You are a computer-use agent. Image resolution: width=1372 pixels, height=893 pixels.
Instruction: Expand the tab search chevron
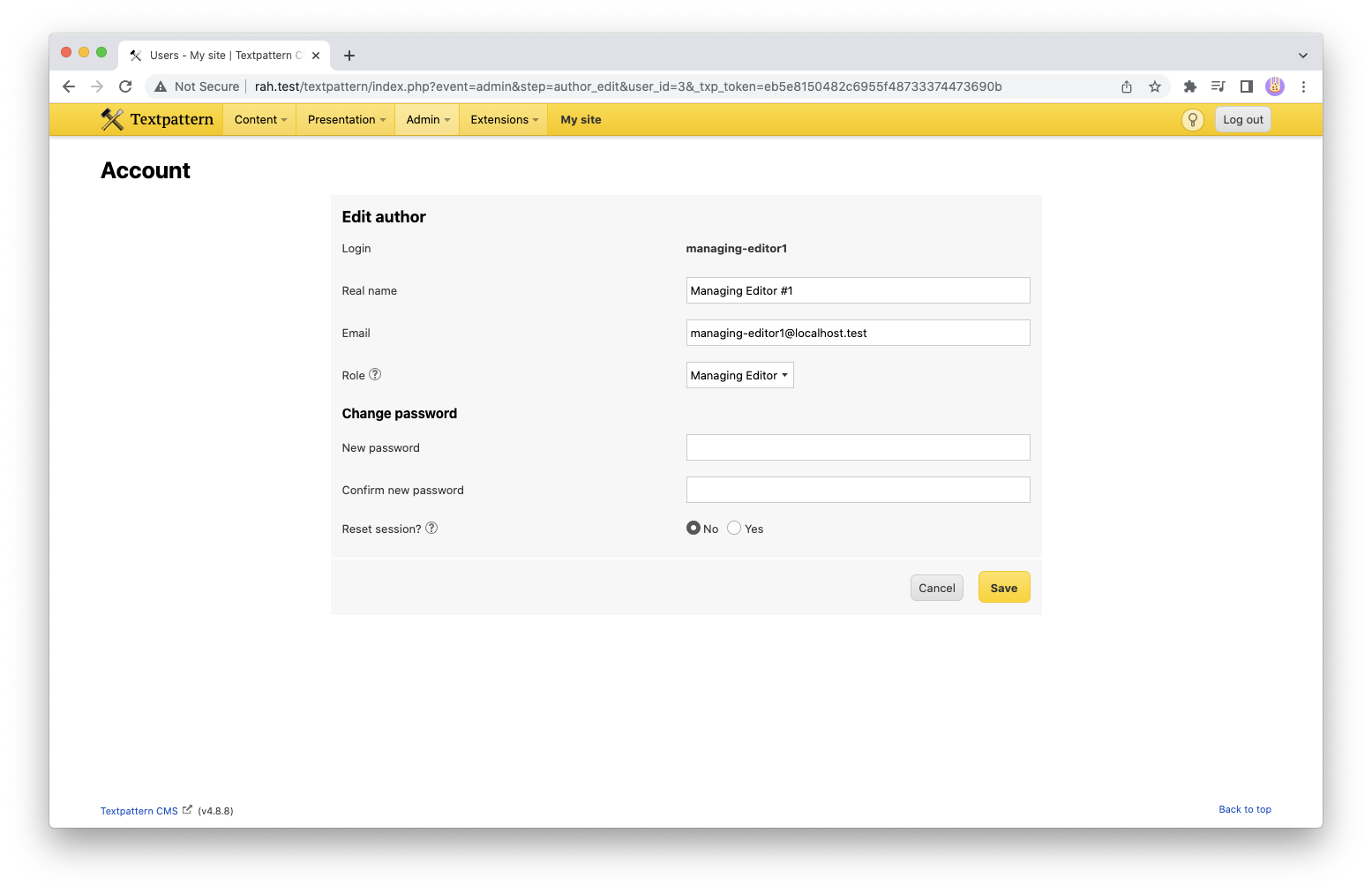coord(1303,56)
